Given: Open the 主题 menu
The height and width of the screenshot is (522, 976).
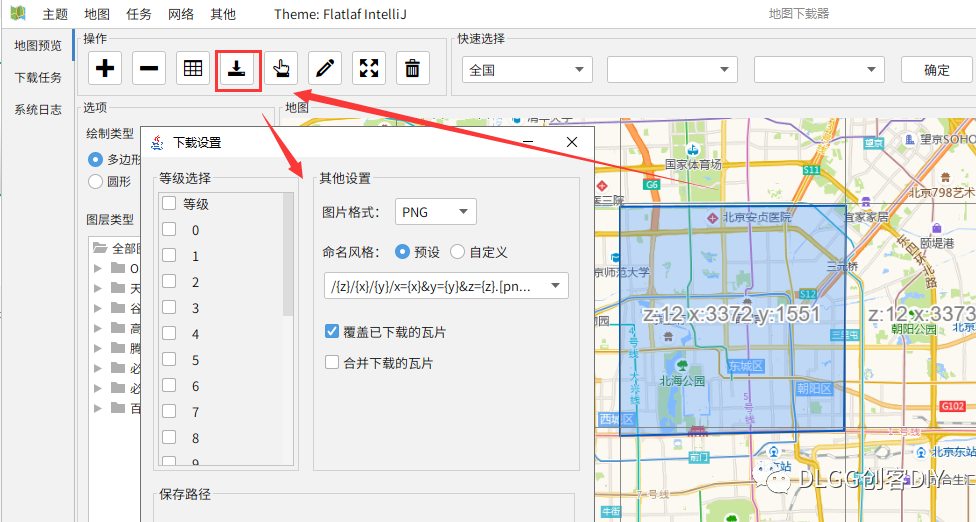Looking at the screenshot, I should click(x=55, y=14).
